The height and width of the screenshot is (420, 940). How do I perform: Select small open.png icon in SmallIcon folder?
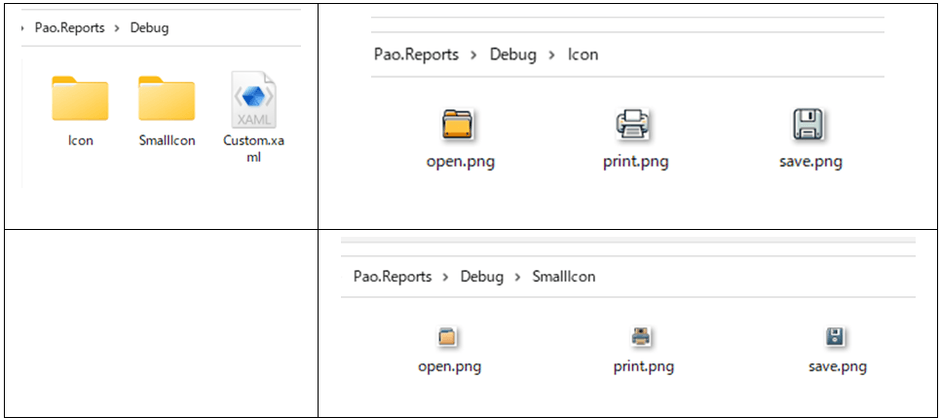[x=447, y=337]
